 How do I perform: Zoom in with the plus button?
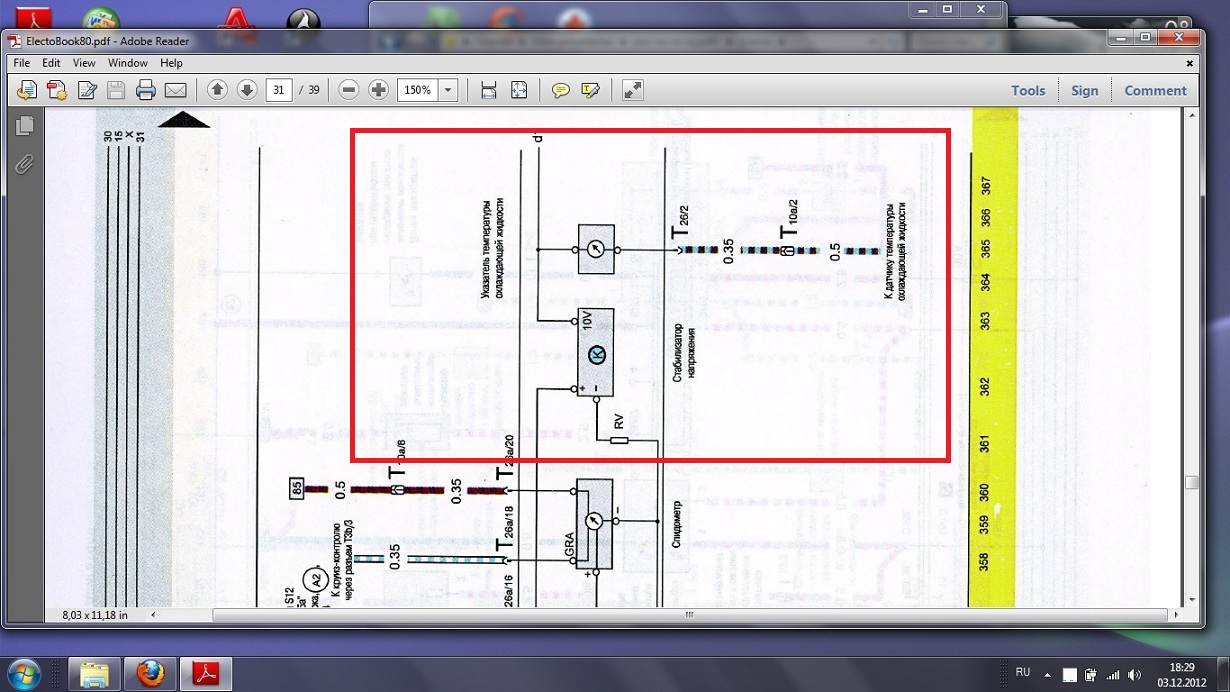(x=378, y=90)
